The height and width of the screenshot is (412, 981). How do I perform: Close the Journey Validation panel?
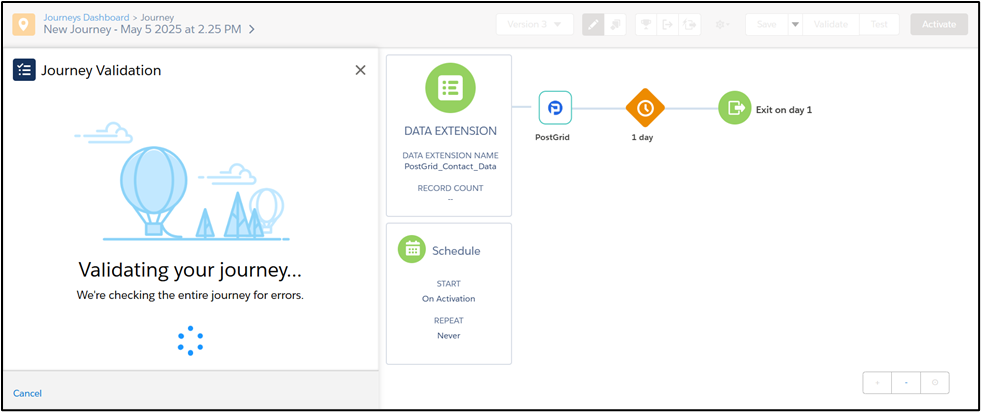tap(360, 70)
